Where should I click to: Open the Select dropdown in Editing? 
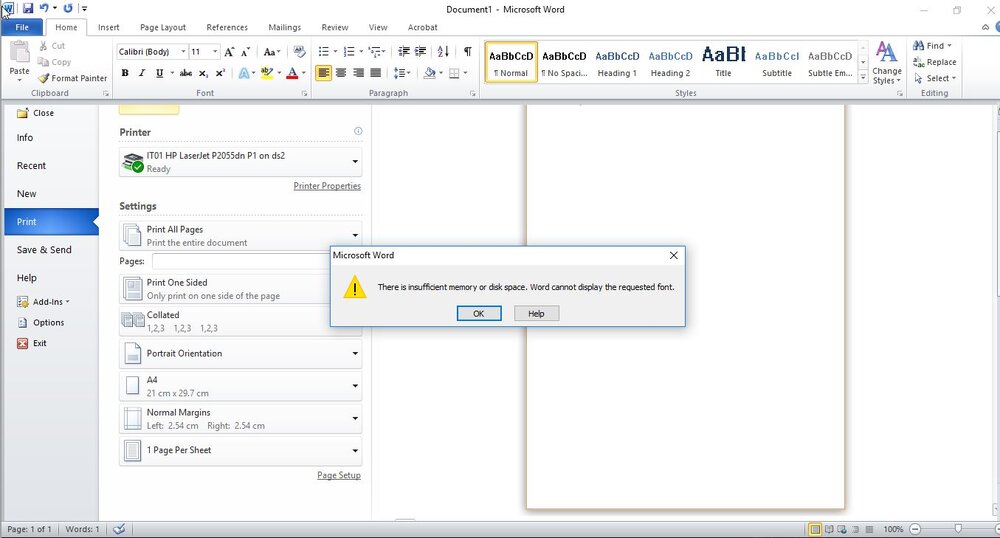[x=935, y=78]
